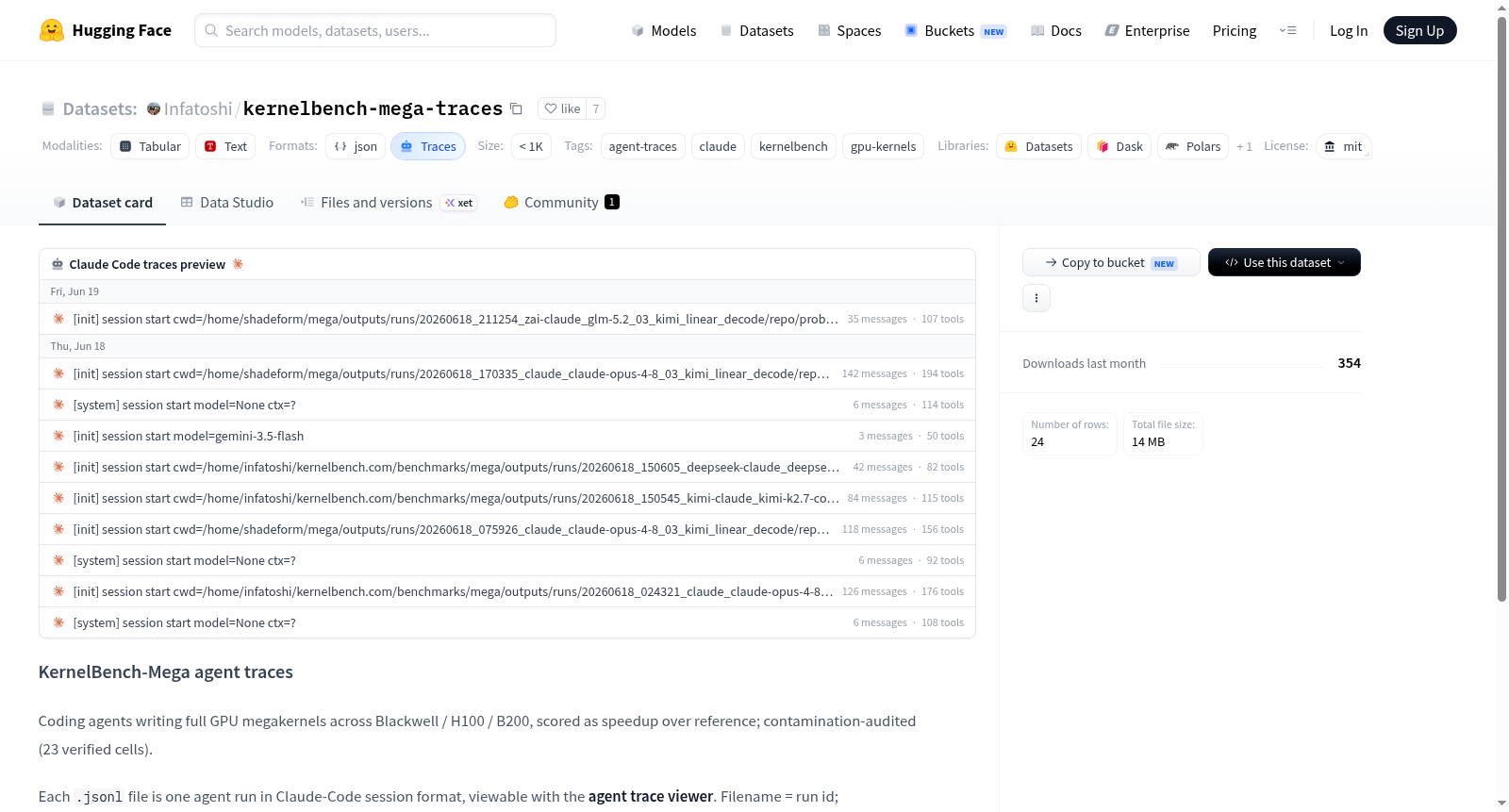Select the json format tag
Image resolution: width=1509 pixels, height=812 pixels.
(356, 146)
